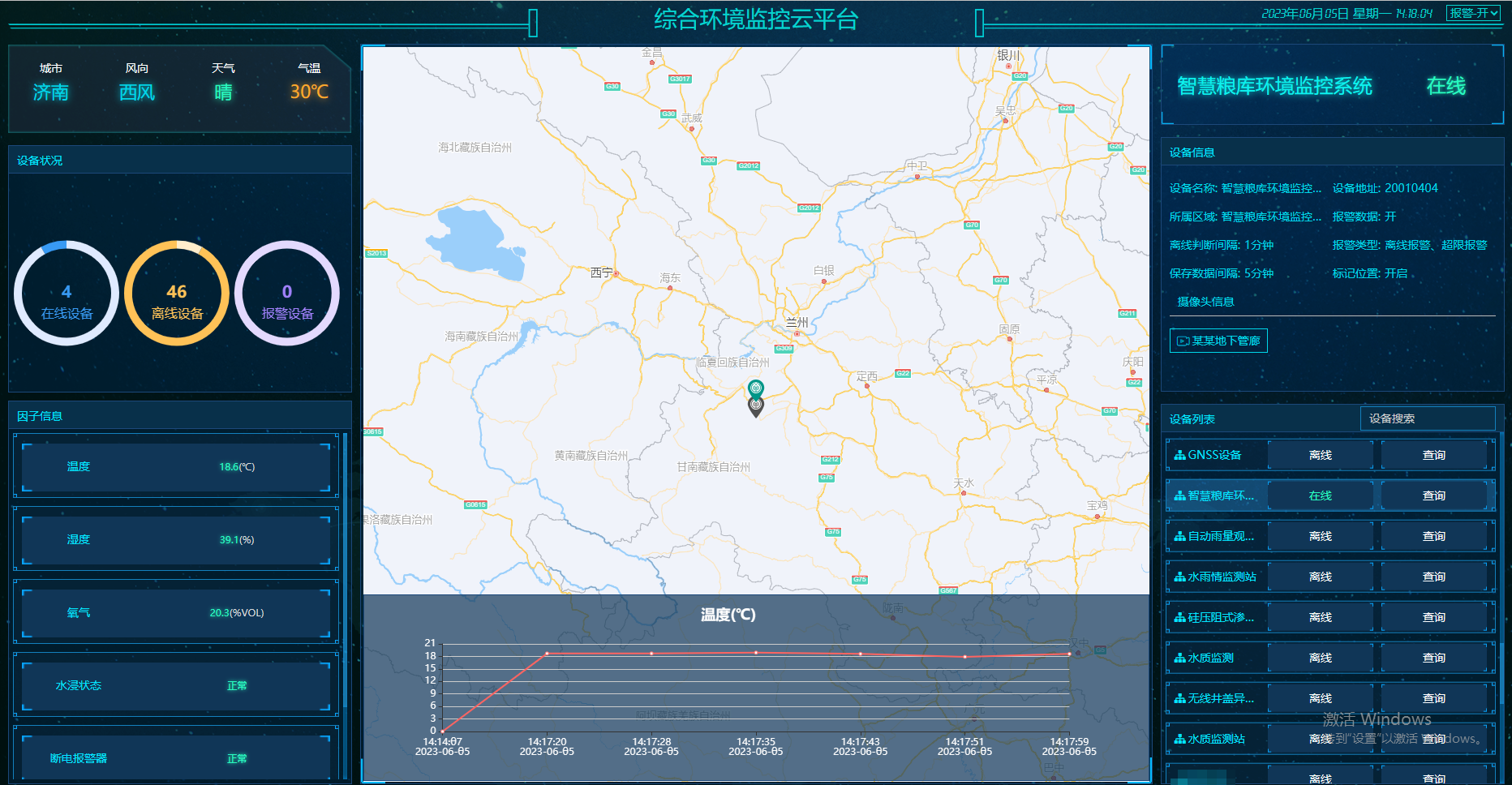Click chart data point at 14:17:59

click(1069, 653)
